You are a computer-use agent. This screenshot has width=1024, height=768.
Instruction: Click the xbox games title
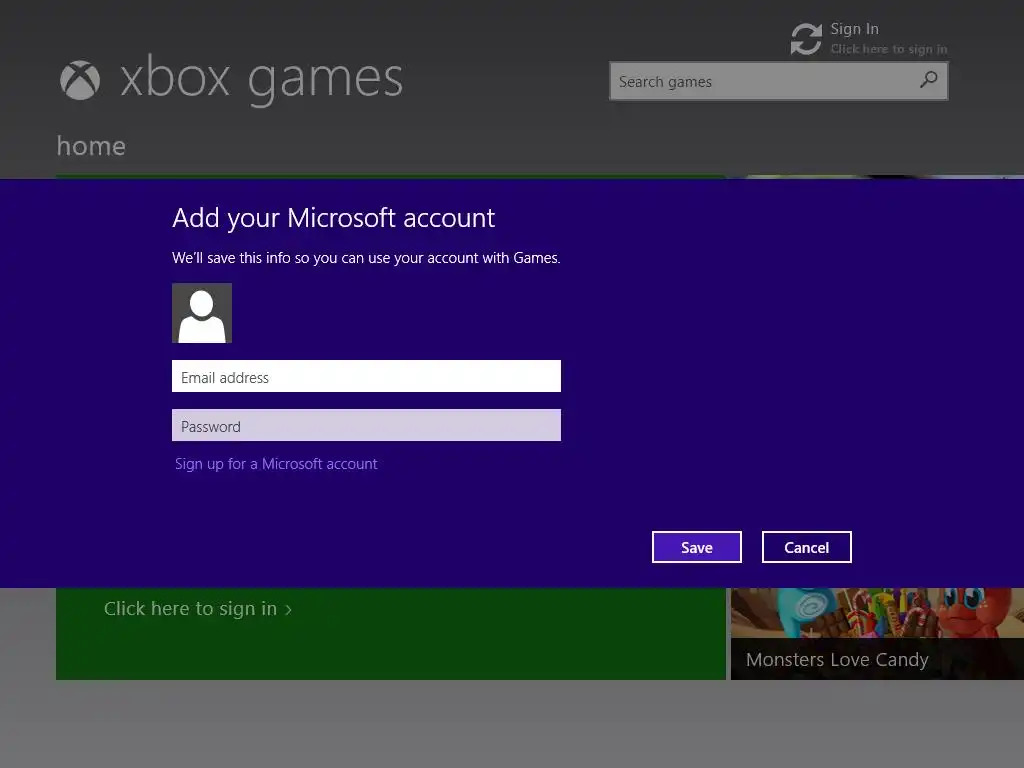261,79
